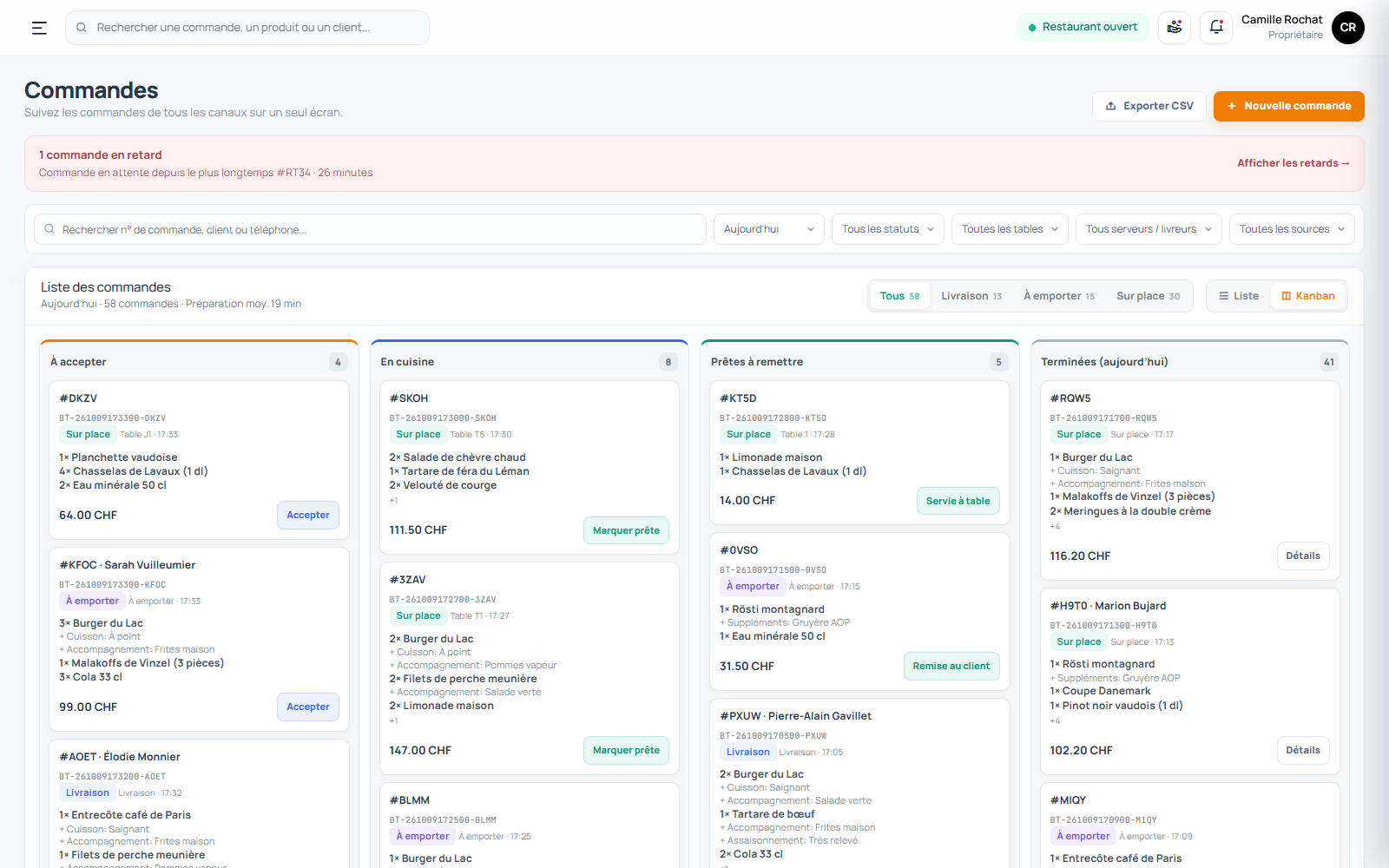Open the notifications bell
1389x868 pixels.
coord(1216,28)
